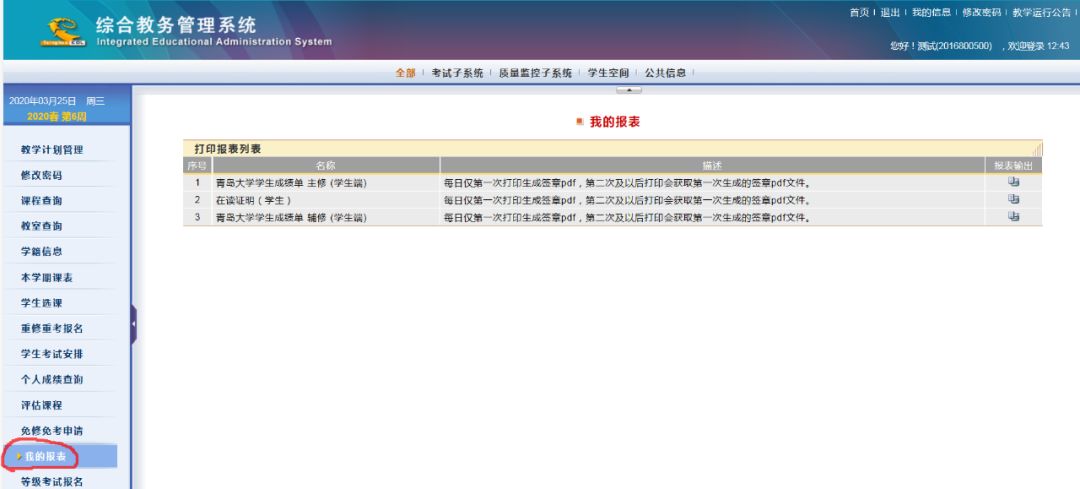Open the 学生空间 menu
This screenshot has height=489, width=1080.
point(608,73)
